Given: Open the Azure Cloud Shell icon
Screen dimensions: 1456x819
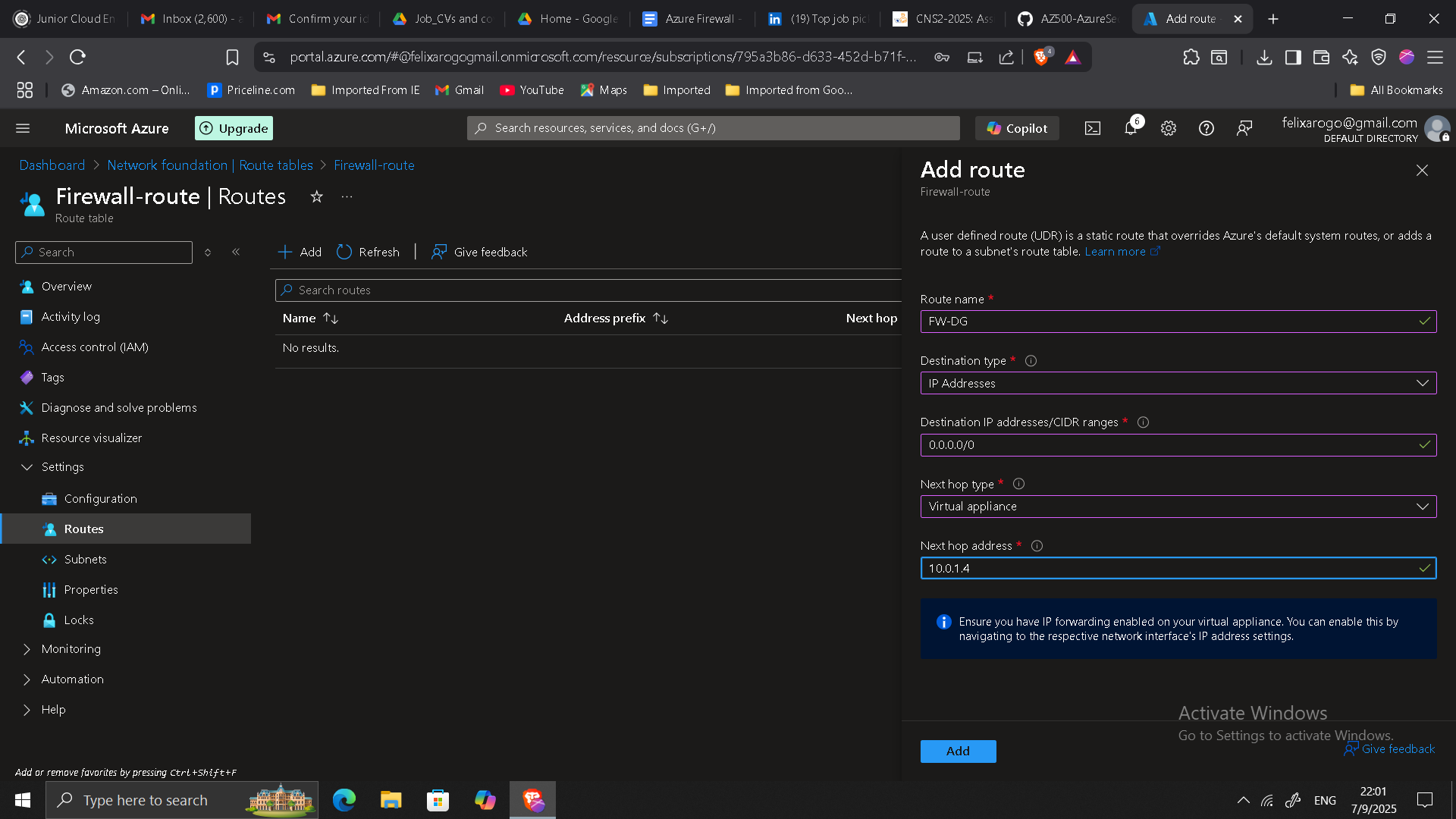Looking at the screenshot, I should [1092, 129].
